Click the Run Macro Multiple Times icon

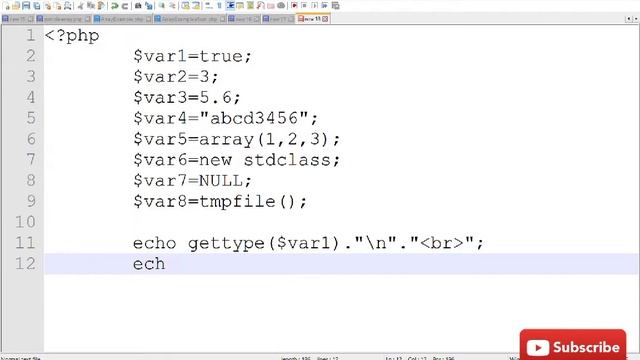pyautogui.click(x=324, y=6)
